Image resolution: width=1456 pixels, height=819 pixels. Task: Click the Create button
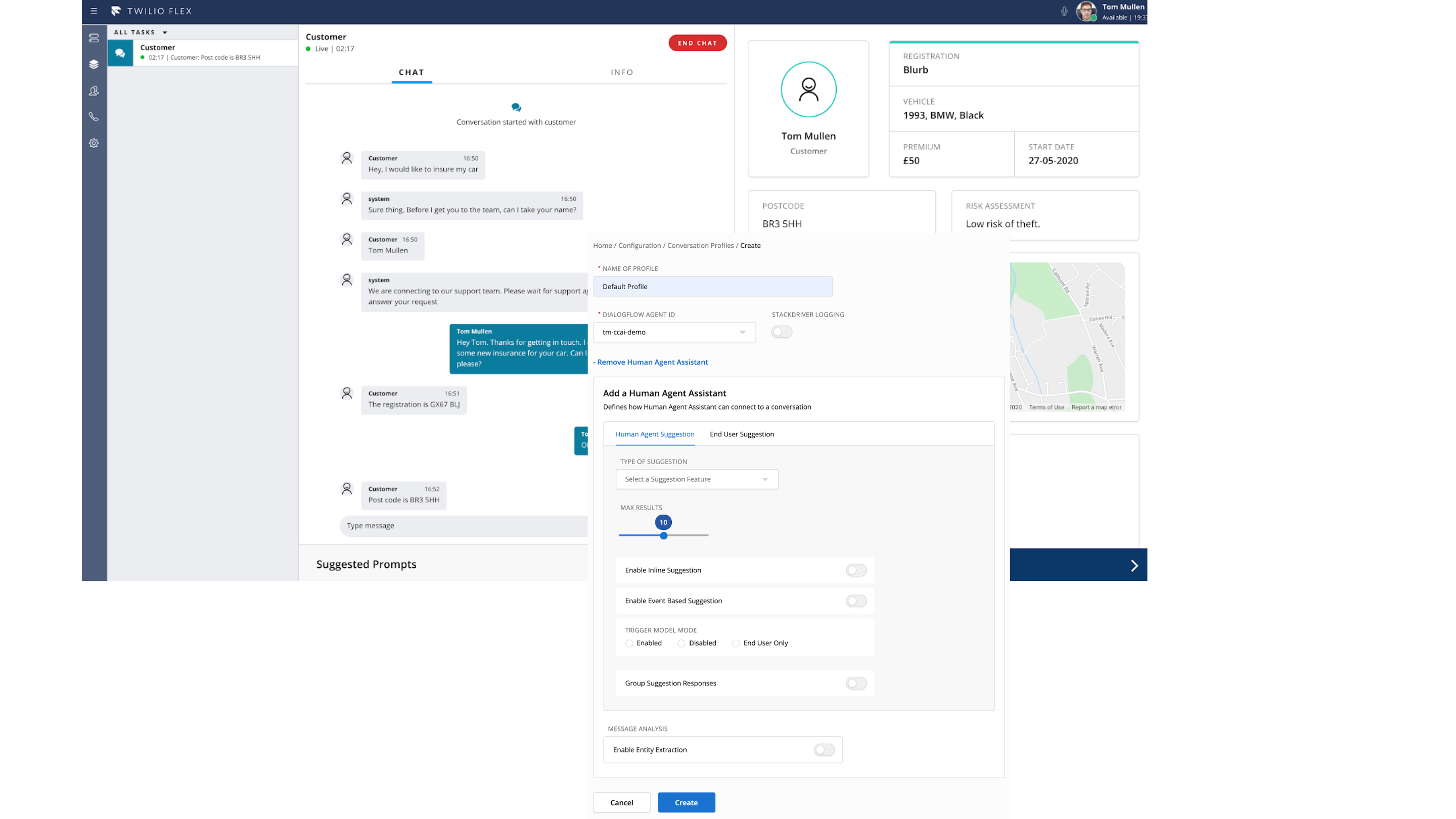point(686,803)
